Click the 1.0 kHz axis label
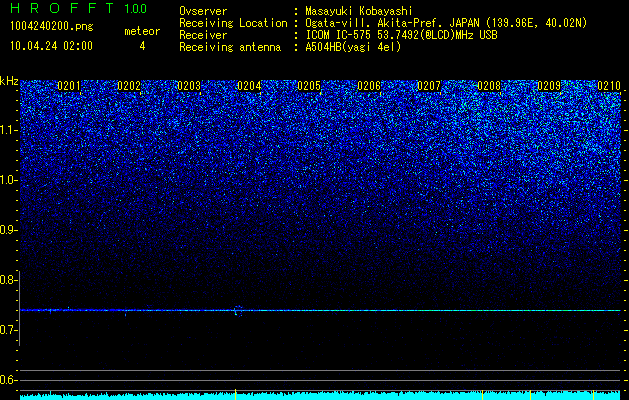Screen dimensions: 629x400 tap(9, 180)
